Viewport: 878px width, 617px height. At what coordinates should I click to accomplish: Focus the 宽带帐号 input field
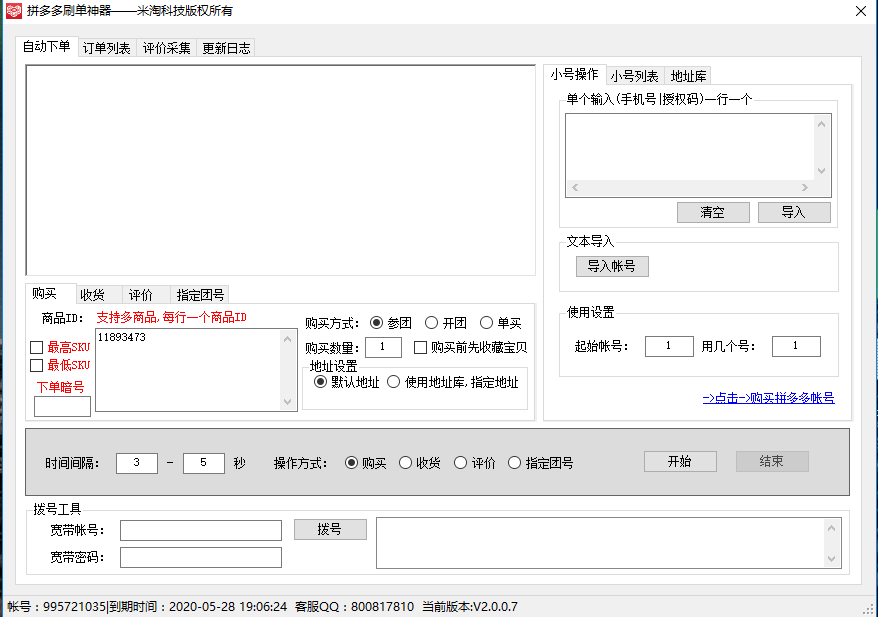(x=200, y=530)
